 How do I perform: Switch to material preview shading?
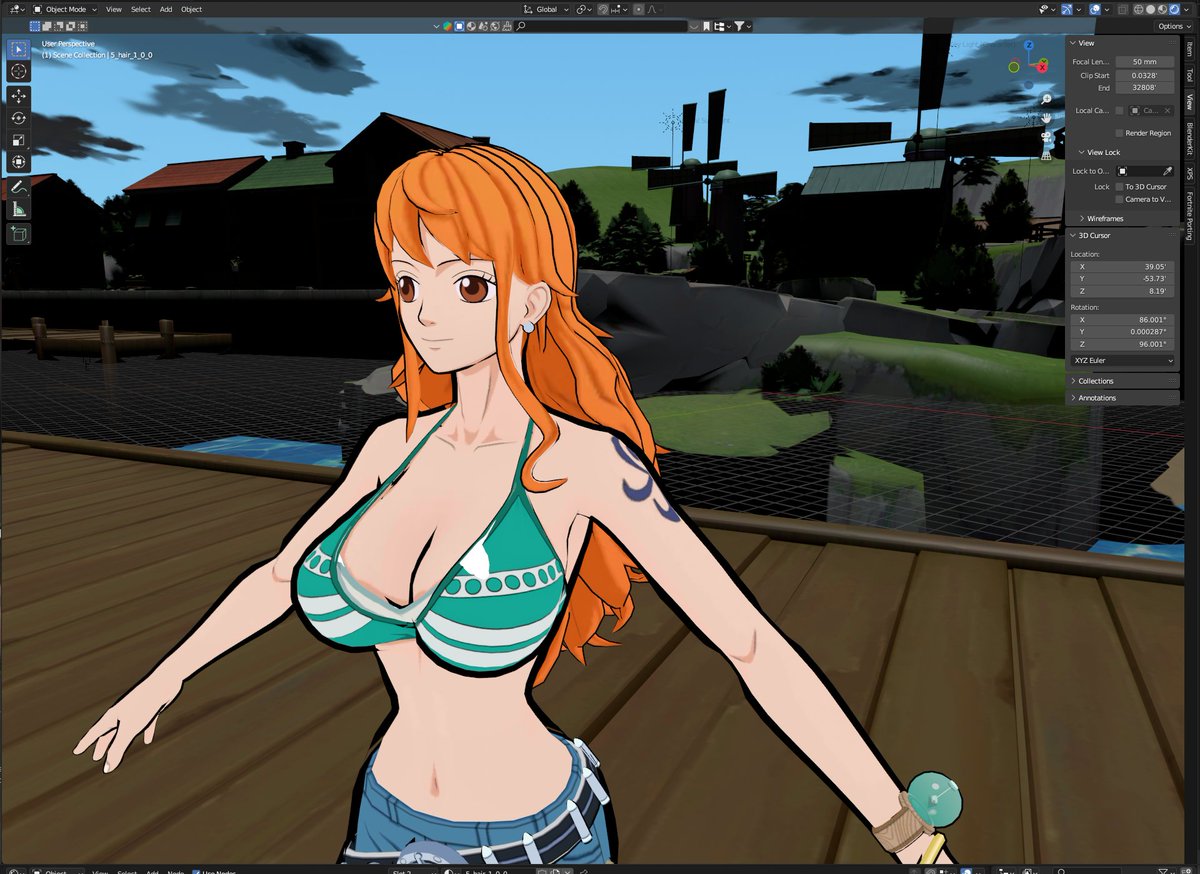(x=1162, y=9)
